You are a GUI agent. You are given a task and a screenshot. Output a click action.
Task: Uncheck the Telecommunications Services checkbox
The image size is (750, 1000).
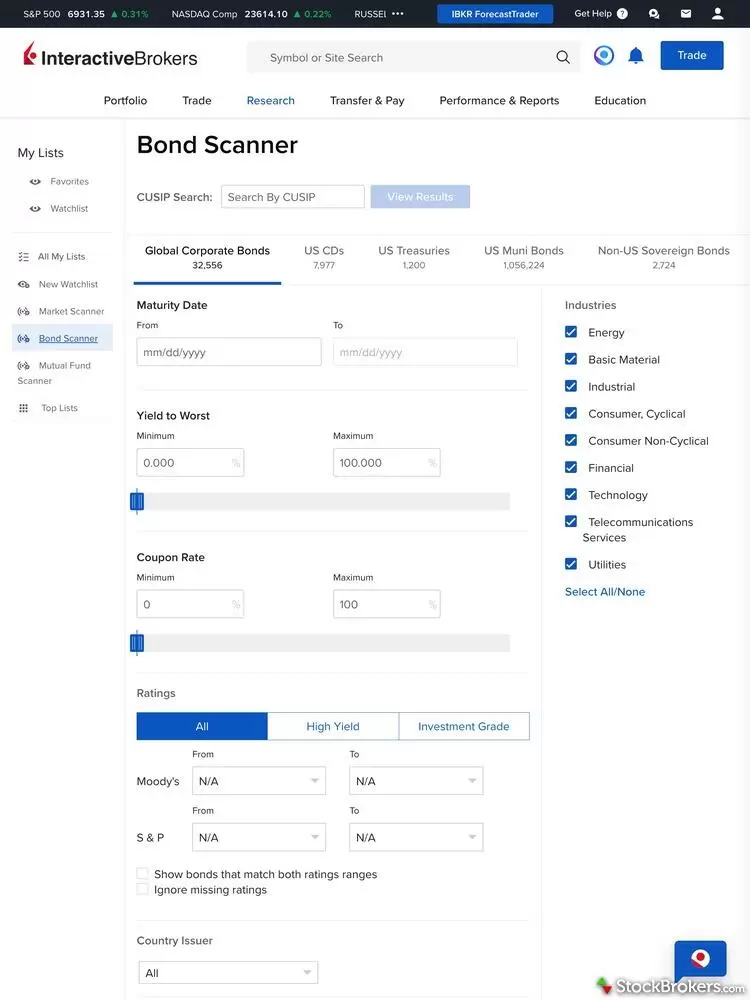(571, 522)
